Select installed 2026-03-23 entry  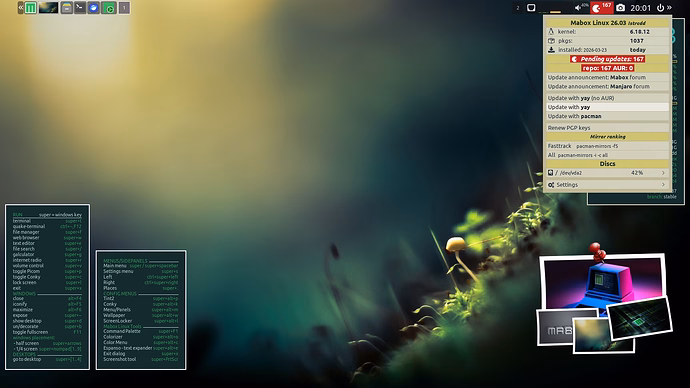click(x=607, y=50)
